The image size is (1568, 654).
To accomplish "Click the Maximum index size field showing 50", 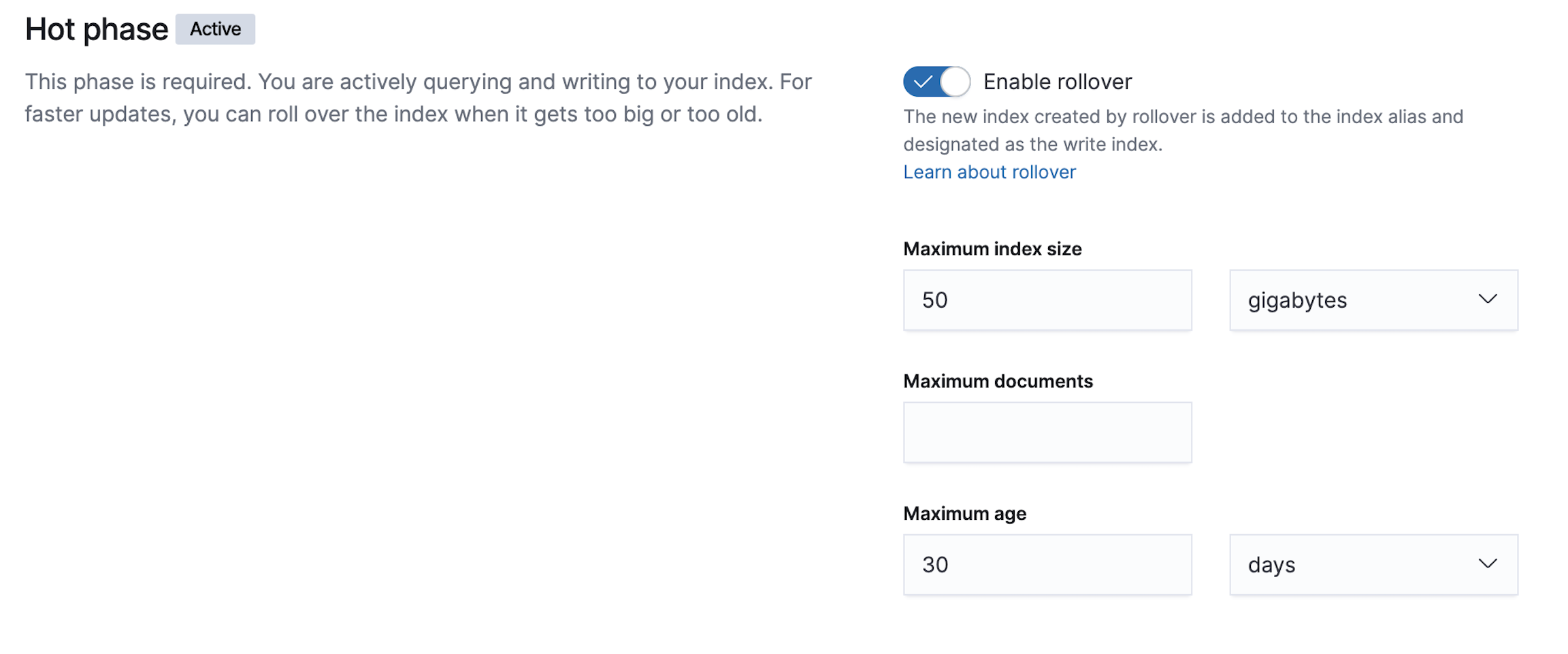I will 1047,299.
